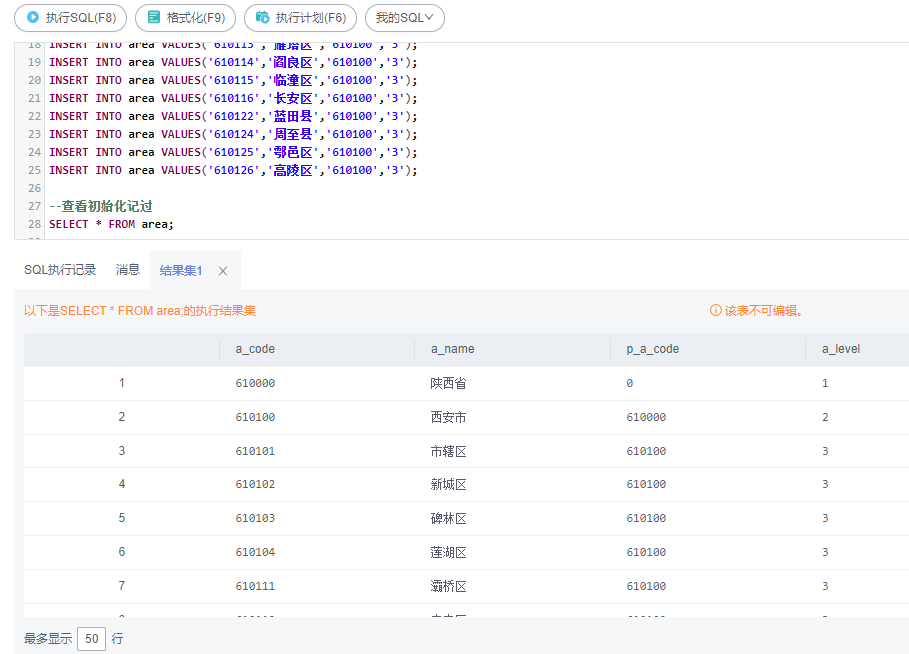The height and width of the screenshot is (654, 909).
Task: Click the 执行计划(F6) plan icon
Action: point(263,17)
